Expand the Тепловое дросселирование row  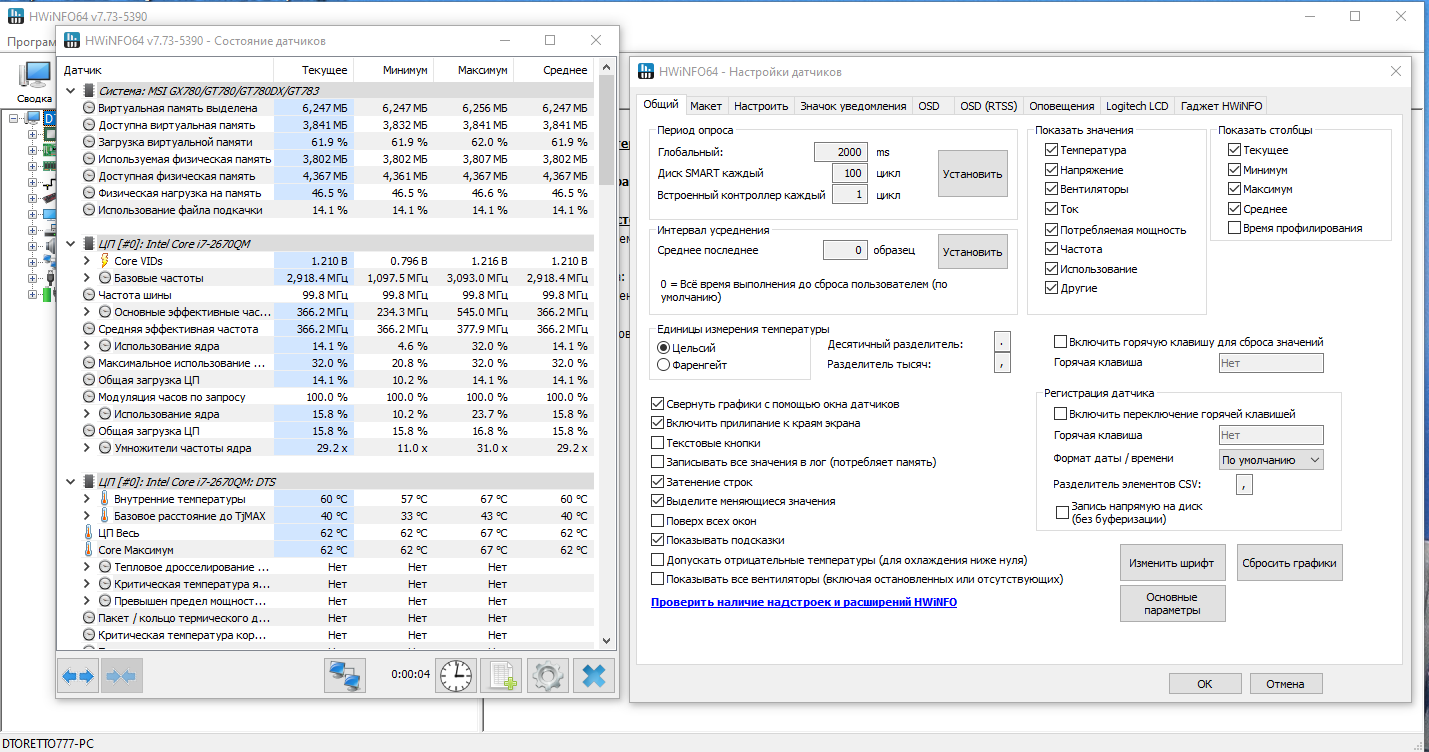pos(87,567)
